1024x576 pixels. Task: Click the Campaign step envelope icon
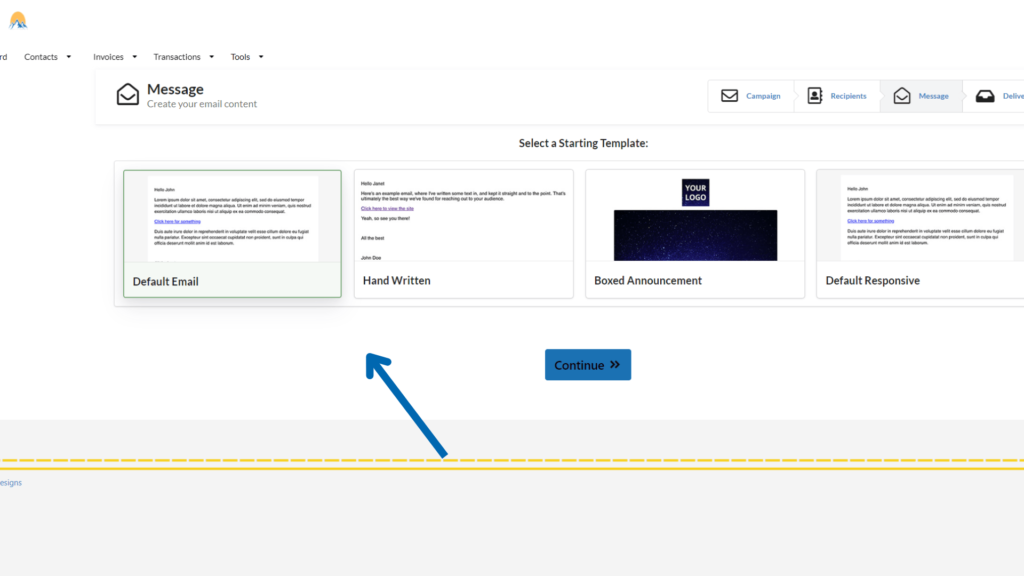pos(730,96)
